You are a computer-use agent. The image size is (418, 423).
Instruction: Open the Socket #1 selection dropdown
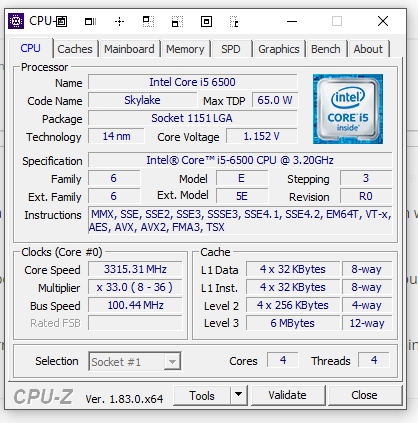(x=135, y=362)
